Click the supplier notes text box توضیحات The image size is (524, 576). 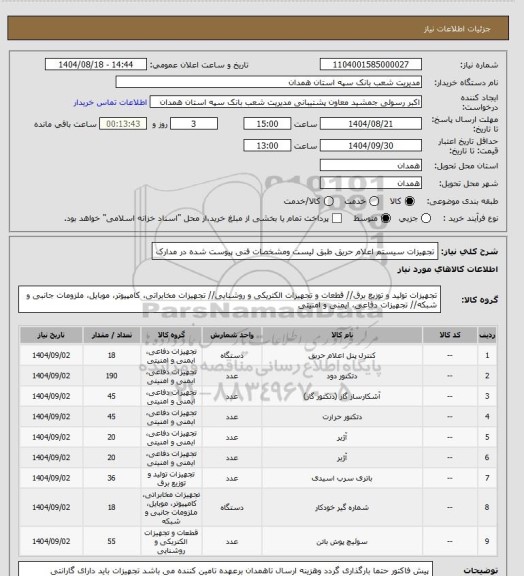pyautogui.click(x=226, y=569)
